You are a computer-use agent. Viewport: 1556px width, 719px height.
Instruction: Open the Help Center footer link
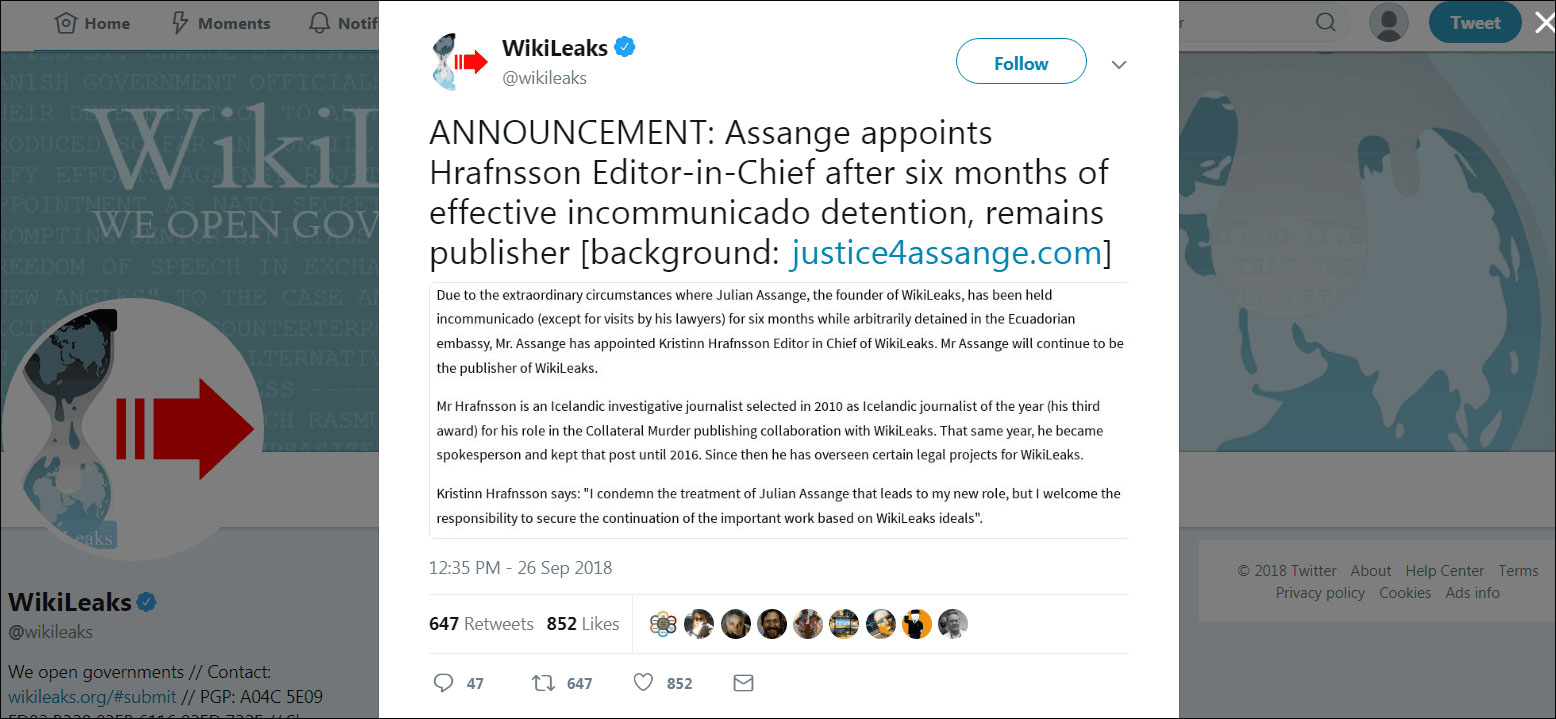[x=1444, y=571]
